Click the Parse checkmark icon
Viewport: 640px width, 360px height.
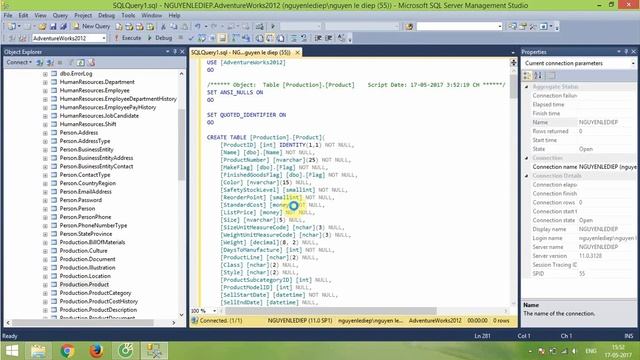tap(191, 38)
